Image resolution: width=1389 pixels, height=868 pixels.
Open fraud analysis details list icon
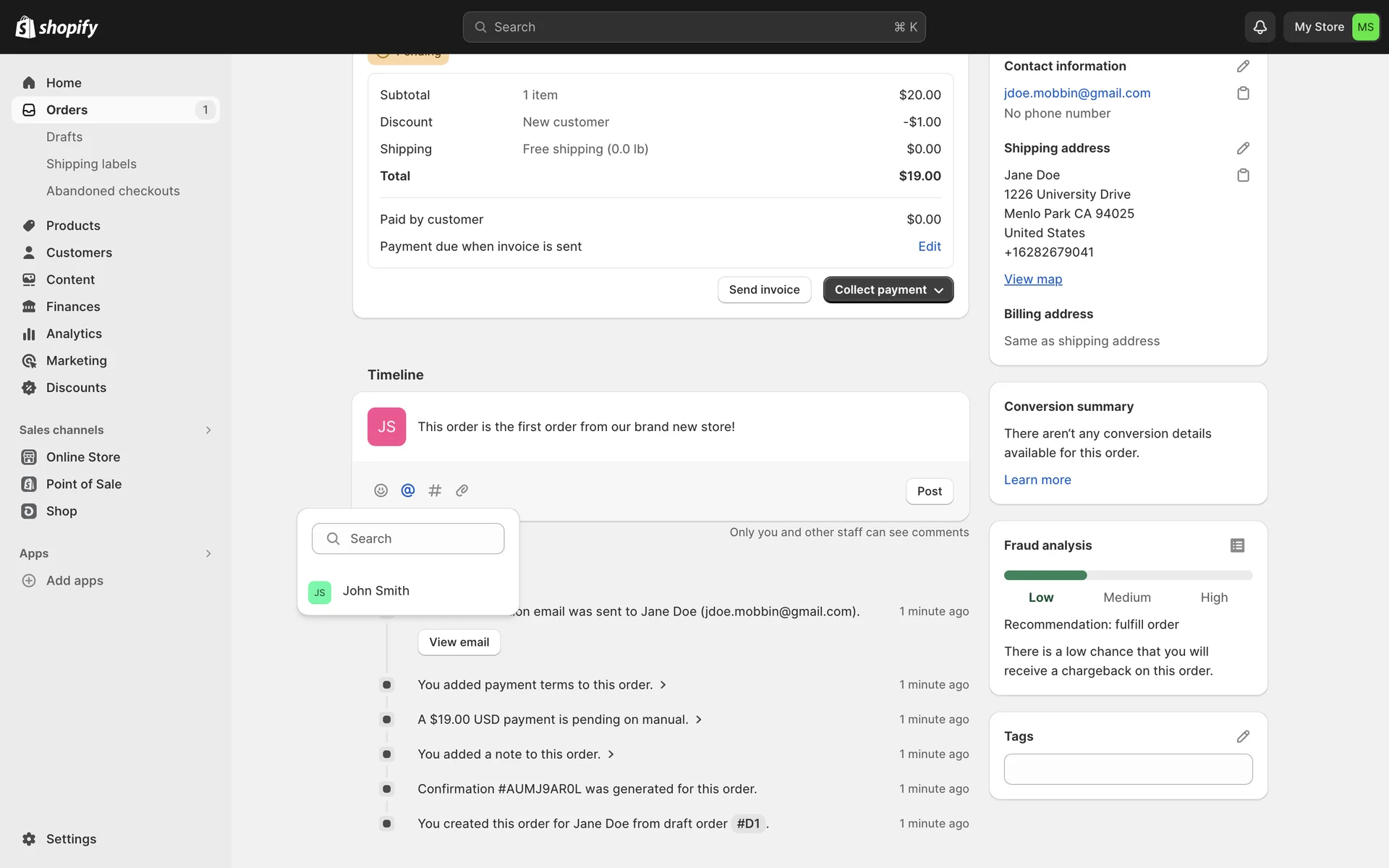1237,545
